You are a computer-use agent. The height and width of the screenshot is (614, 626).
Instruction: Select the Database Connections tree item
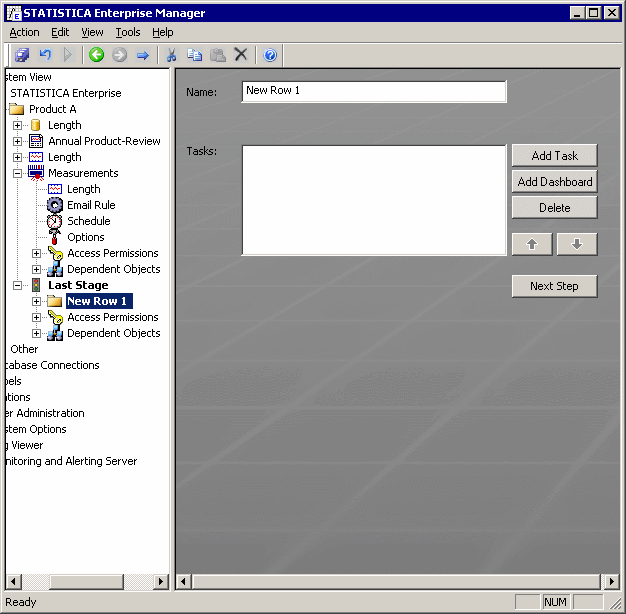click(52, 365)
